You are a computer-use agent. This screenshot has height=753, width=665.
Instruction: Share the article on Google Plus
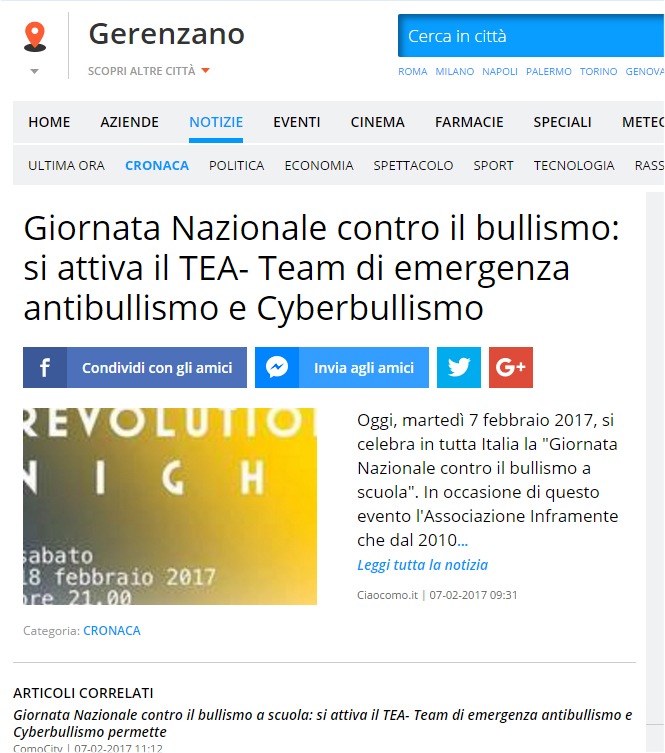pyautogui.click(x=511, y=367)
